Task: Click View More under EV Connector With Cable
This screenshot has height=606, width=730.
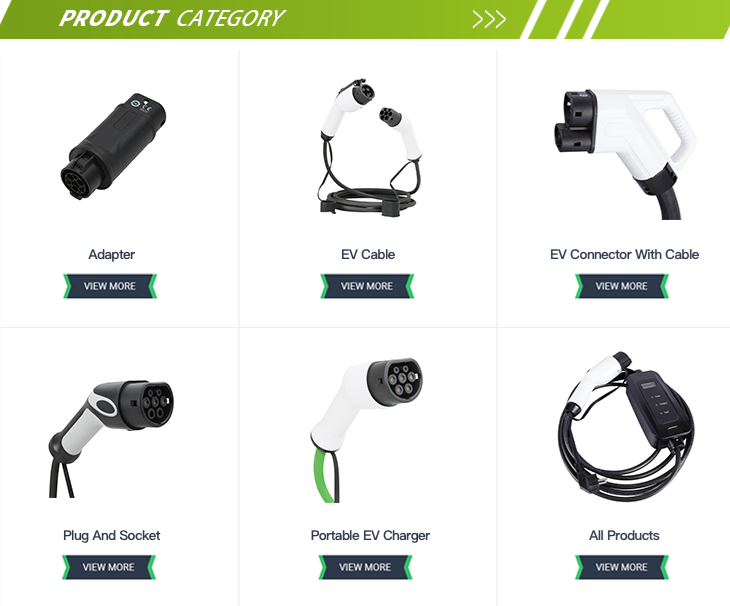Action: pos(622,286)
